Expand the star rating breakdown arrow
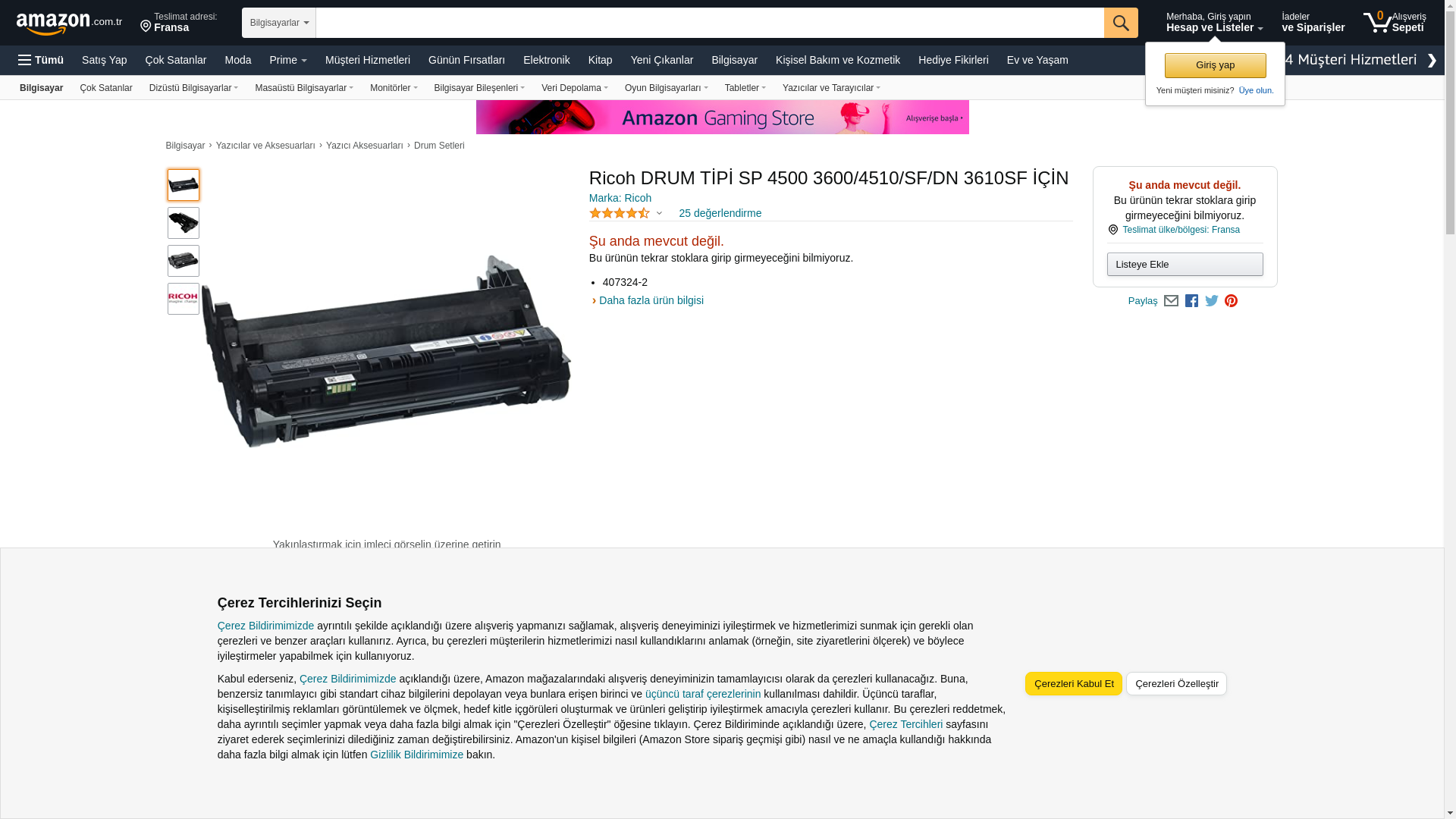Image resolution: width=1456 pixels, height=819 pixels. click(659, 214)
